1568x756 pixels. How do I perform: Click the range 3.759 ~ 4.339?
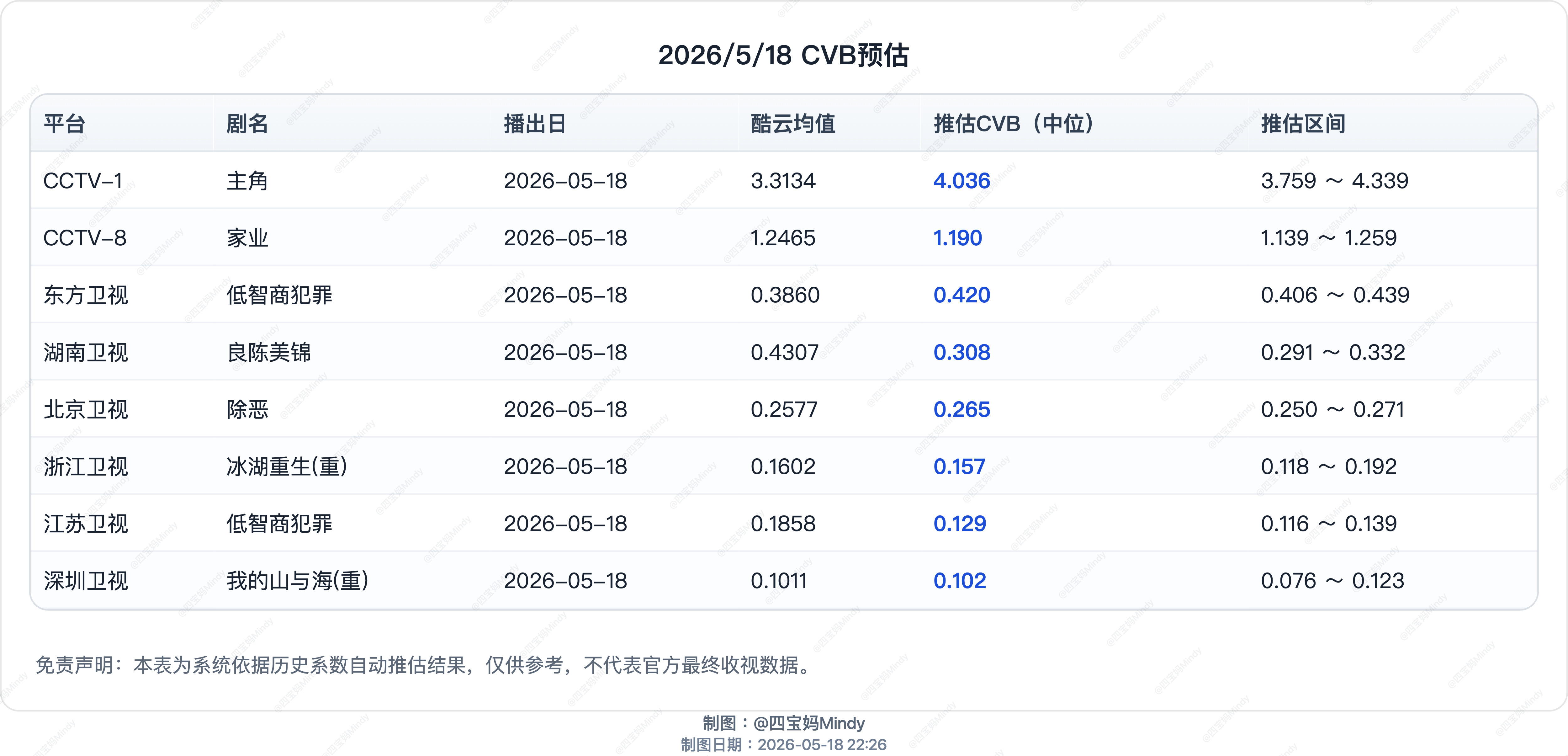tap(1334, 181)
